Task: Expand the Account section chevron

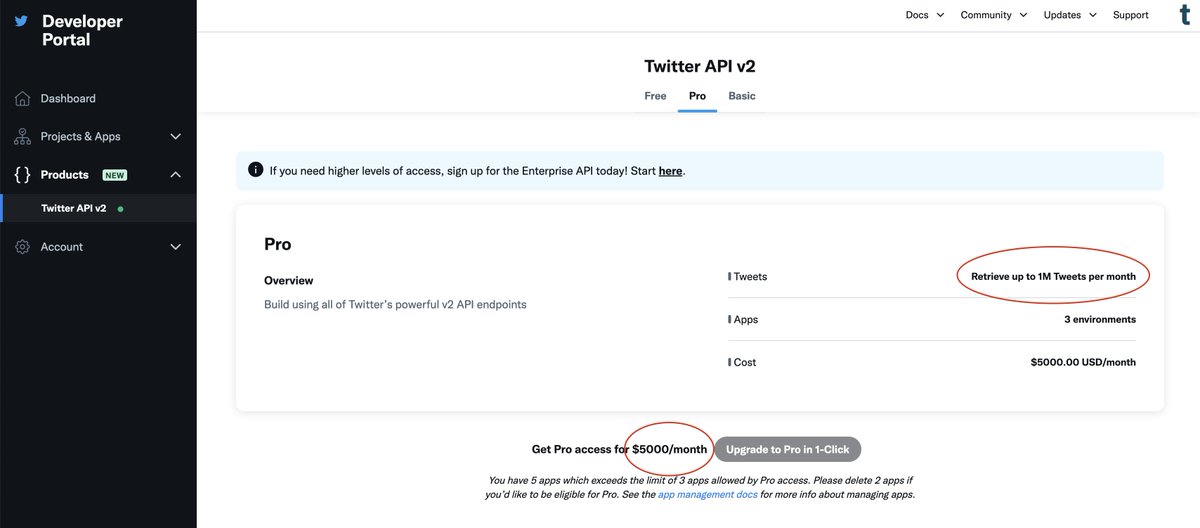Action: [176, 247]
